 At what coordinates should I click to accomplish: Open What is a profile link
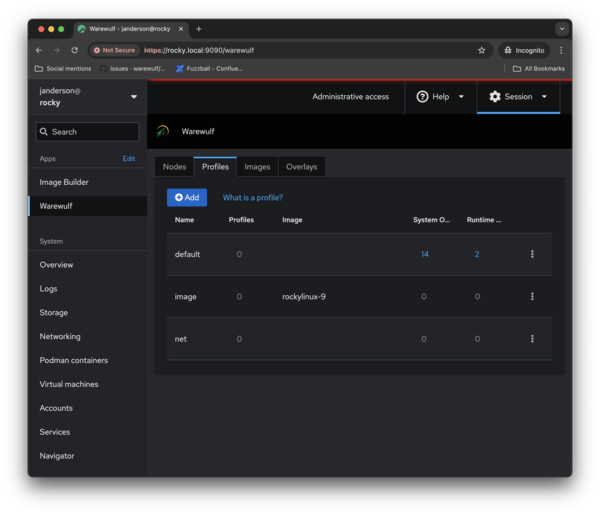click(x=253, y=197)
